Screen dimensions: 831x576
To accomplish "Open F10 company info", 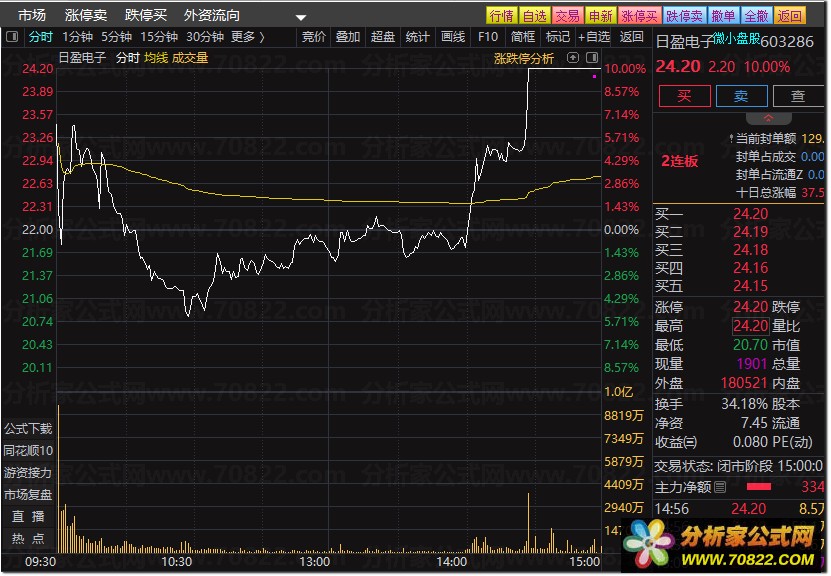I will (x=488, y=37).
